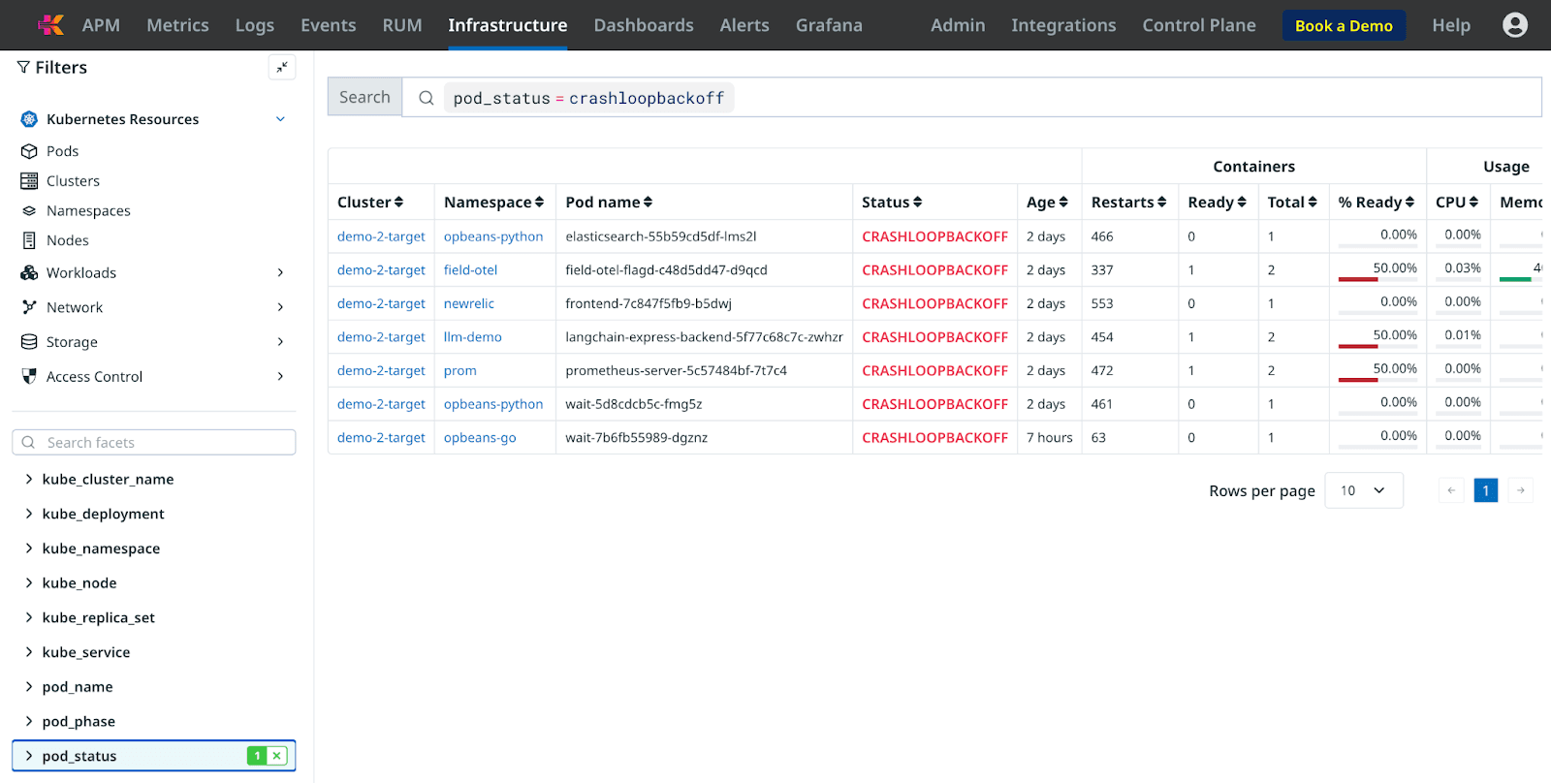Click the Nodes server icon
Viewport: 1551px width, 784px height.
point(29,240)
